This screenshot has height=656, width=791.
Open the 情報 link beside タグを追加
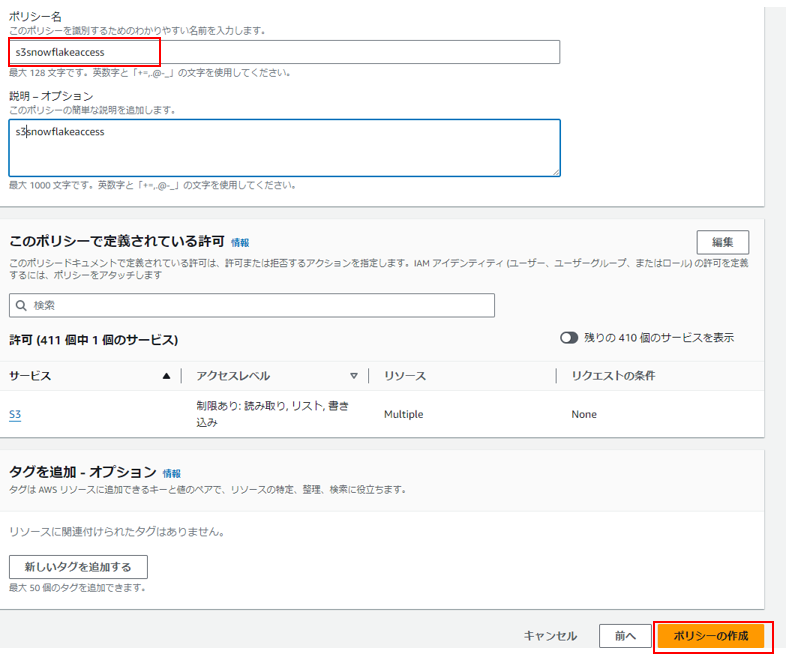172,473
